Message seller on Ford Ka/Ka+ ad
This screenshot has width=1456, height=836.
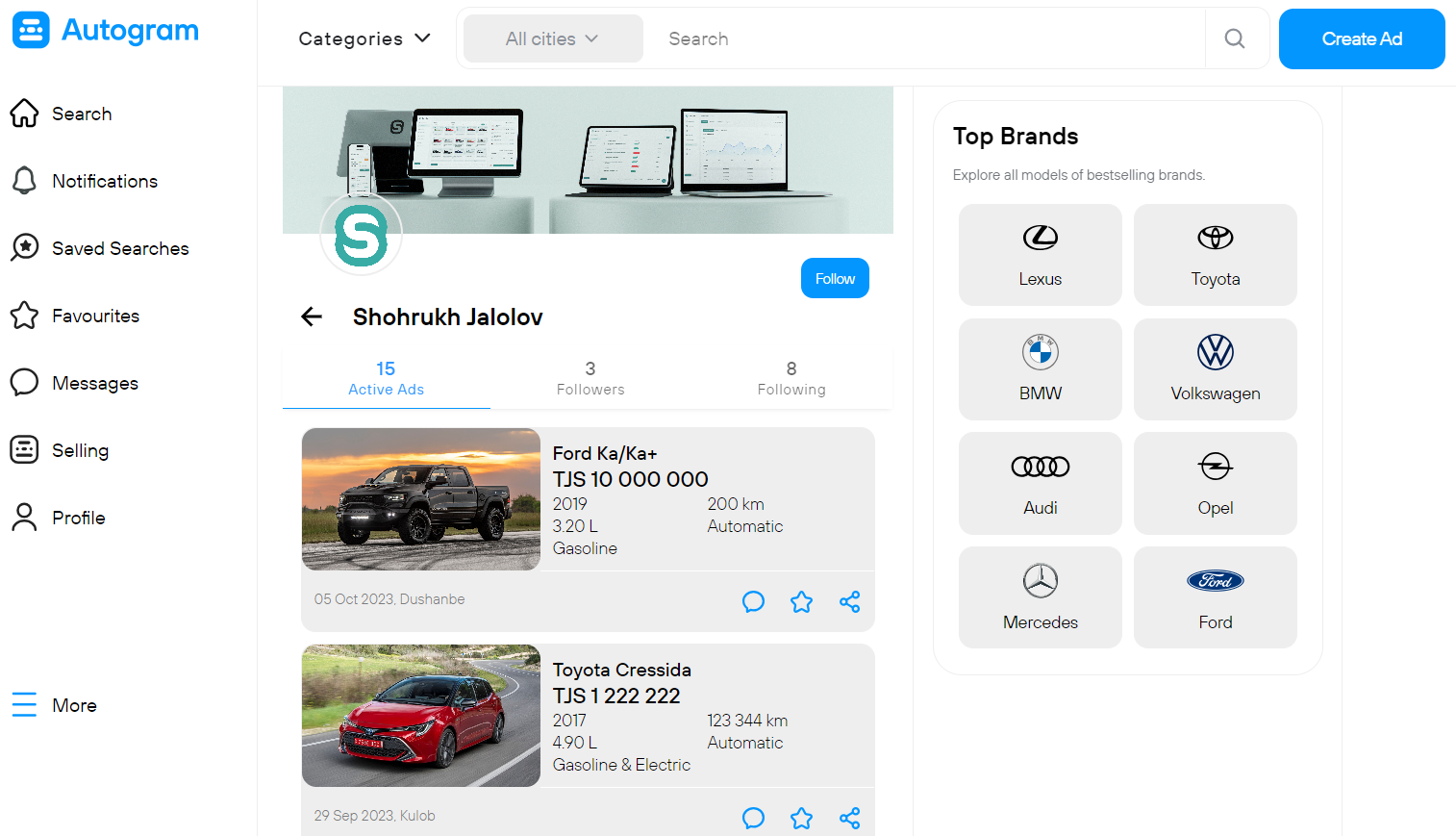pyautogui.click(x=753, y=602)
